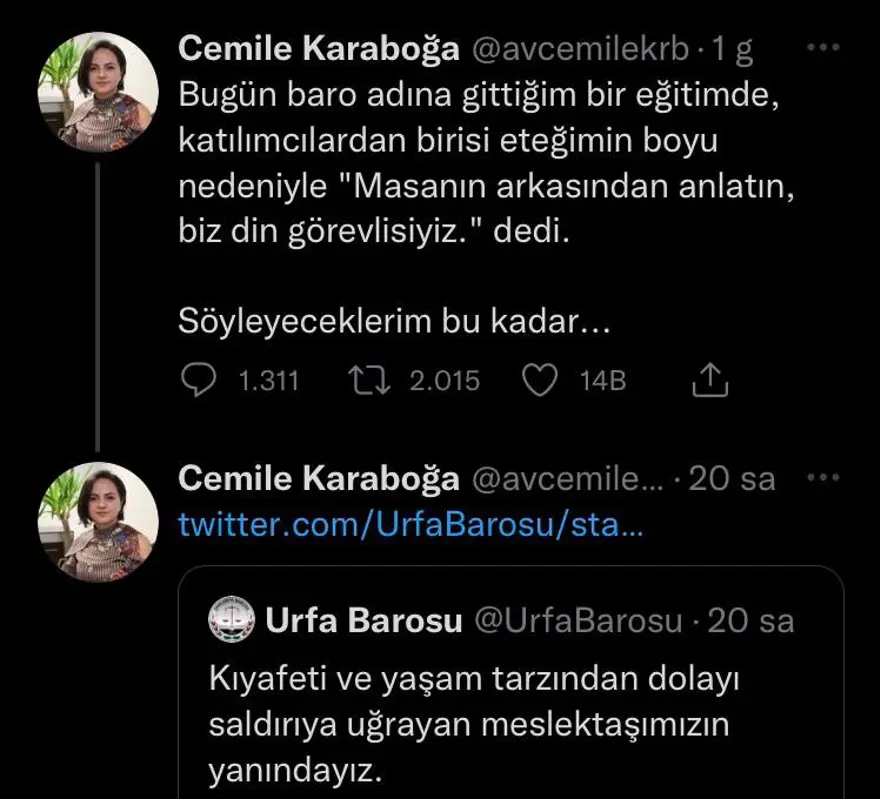The image size is (880, 799).
Task: Like the tweet with the heart icon
Action: 540,380
